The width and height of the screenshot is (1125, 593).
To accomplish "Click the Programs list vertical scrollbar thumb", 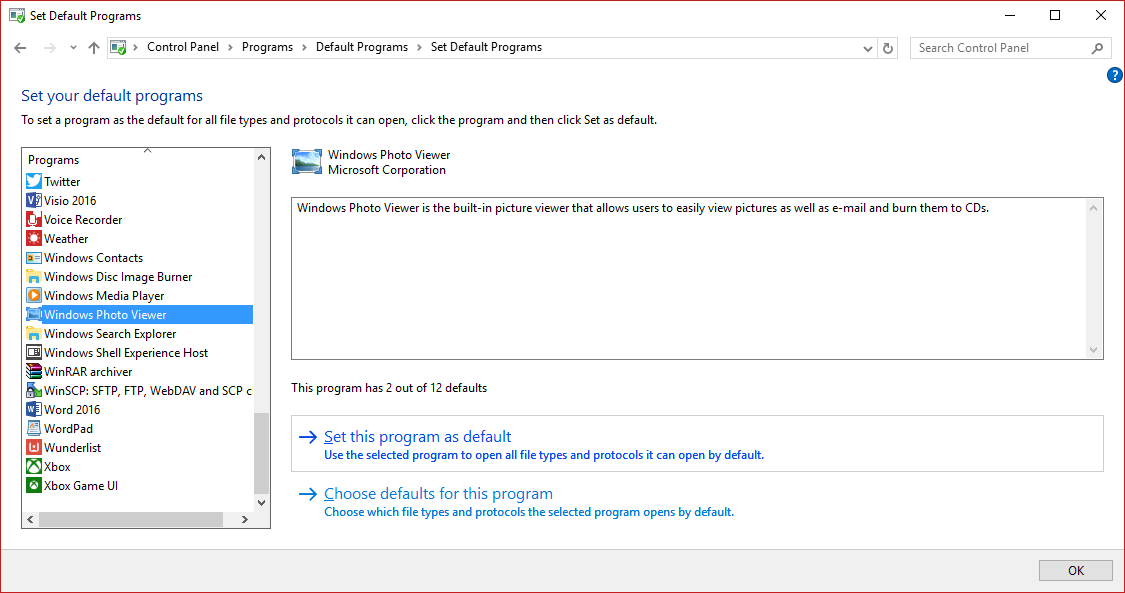I will [261, 453].
